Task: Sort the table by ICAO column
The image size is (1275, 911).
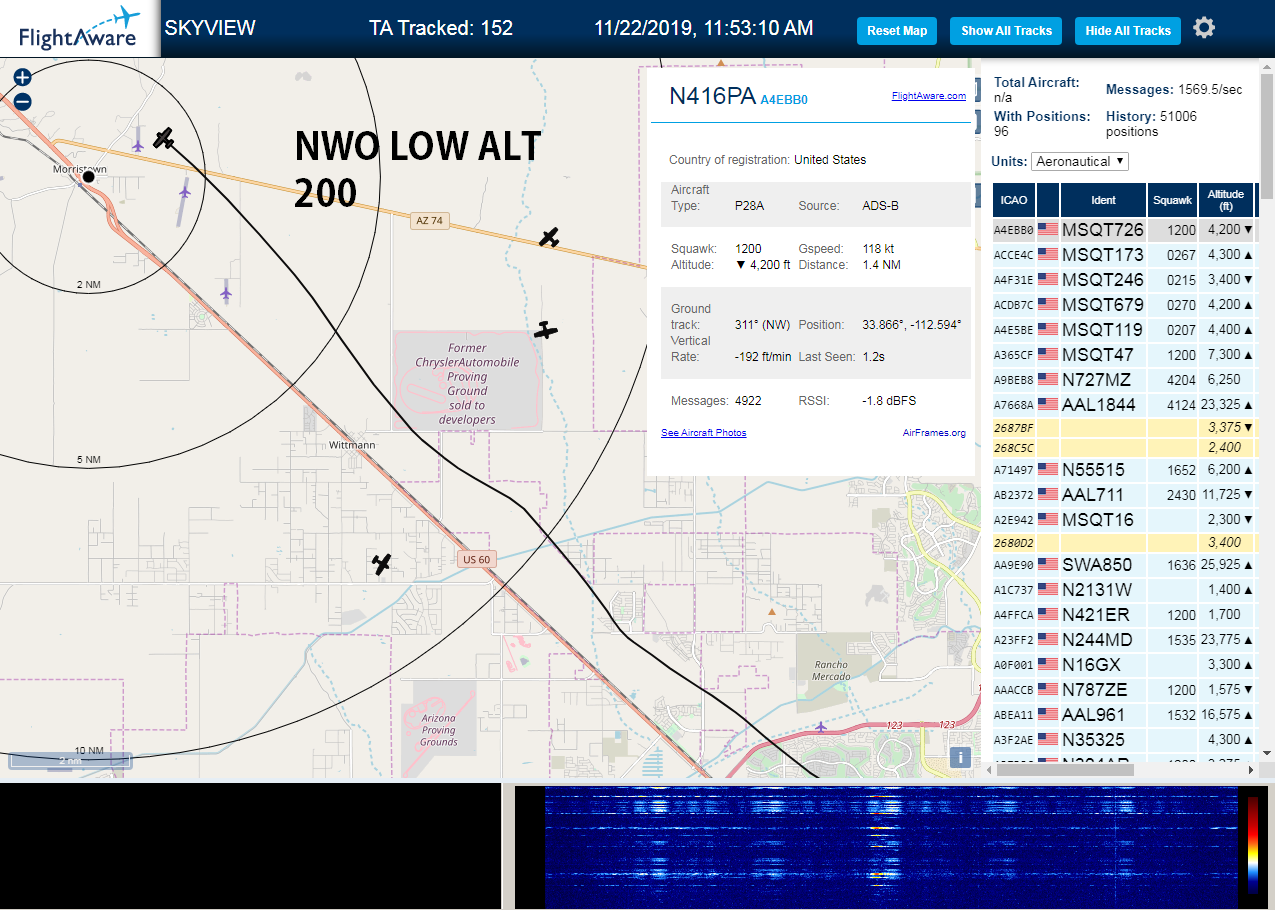Action: (x=1014, y=200)
